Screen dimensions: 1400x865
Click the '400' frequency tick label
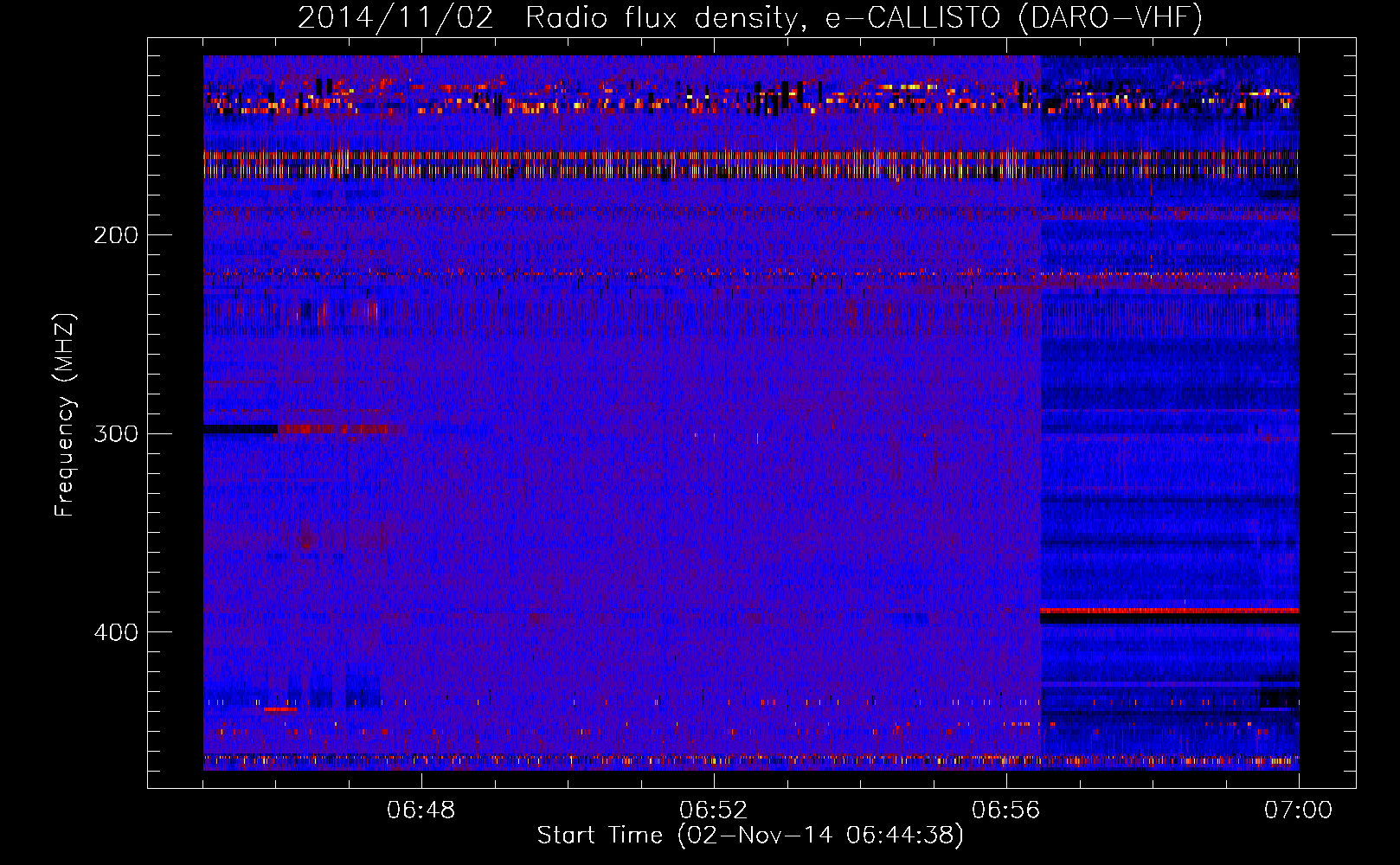click(x=116, y=632)
